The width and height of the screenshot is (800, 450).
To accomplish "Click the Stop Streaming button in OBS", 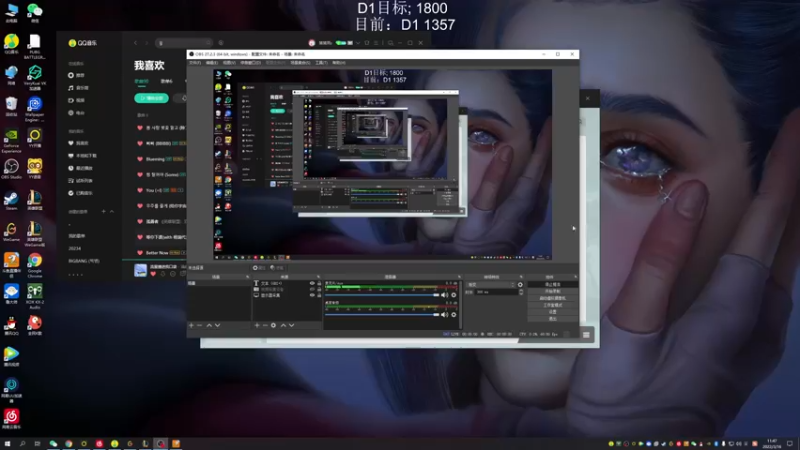I will coord(553,285).
